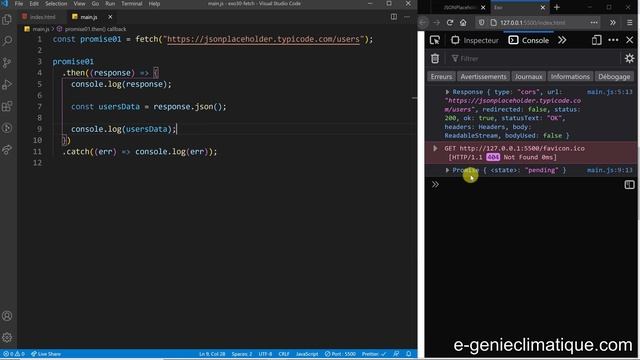Image resolution: width=640 pixels, height=360 pixels.
Task: Open the Run menu
Action: tap(110, 4)
